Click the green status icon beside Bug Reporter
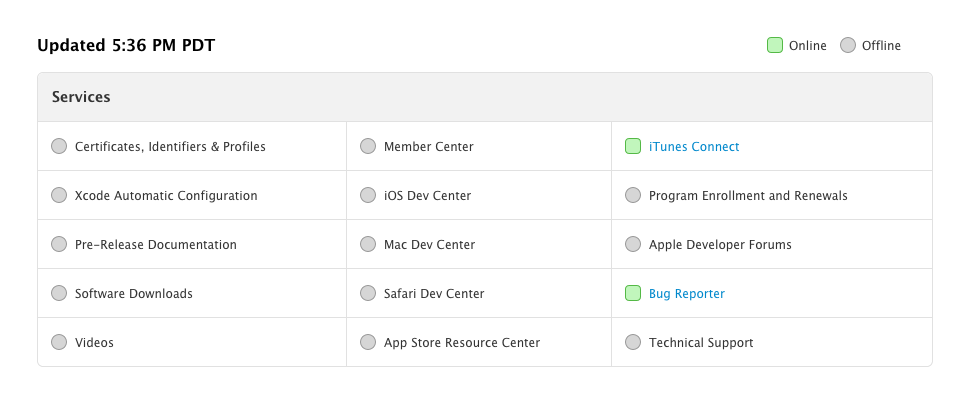 pyautogui.click(x=632, y=294)
